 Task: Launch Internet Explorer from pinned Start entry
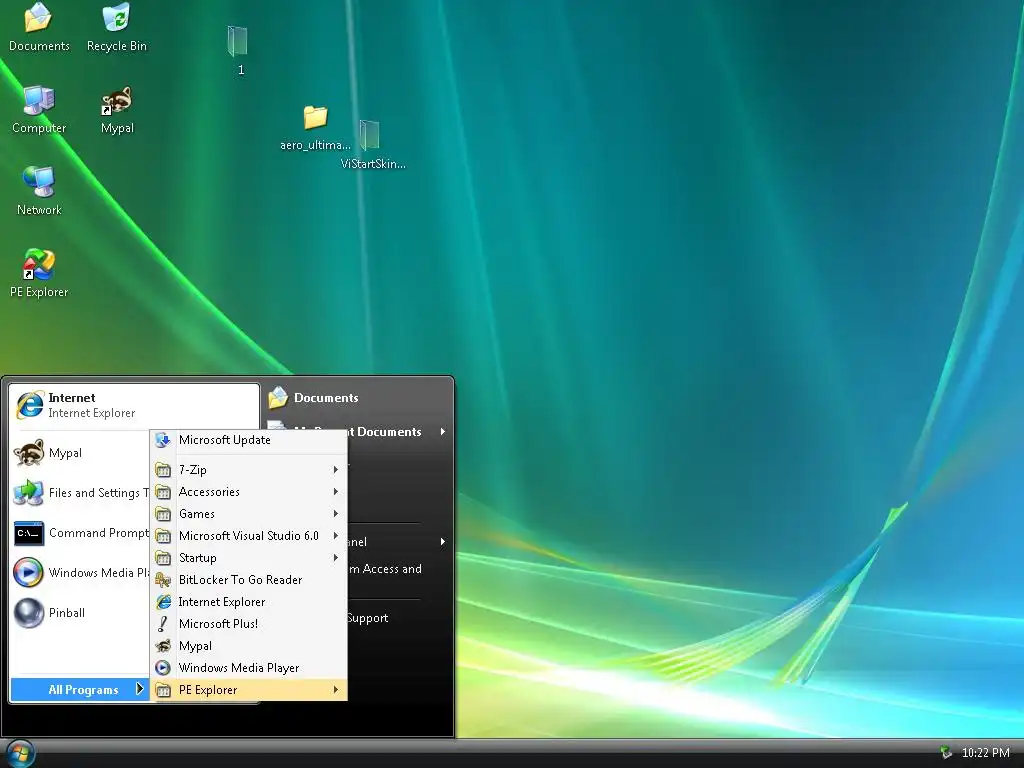tap(134, 405)
